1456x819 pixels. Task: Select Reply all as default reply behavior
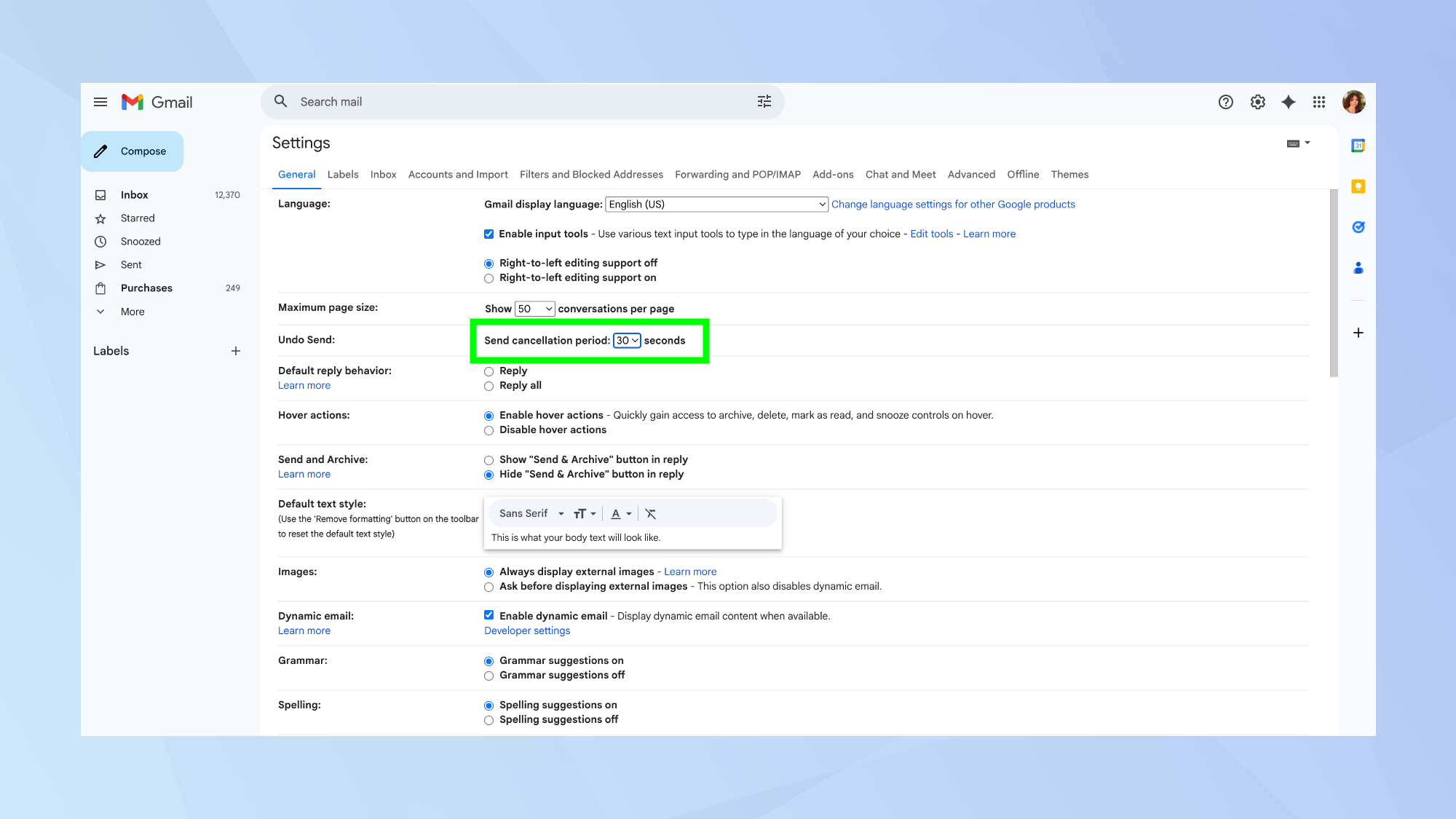tap(488, 386)
